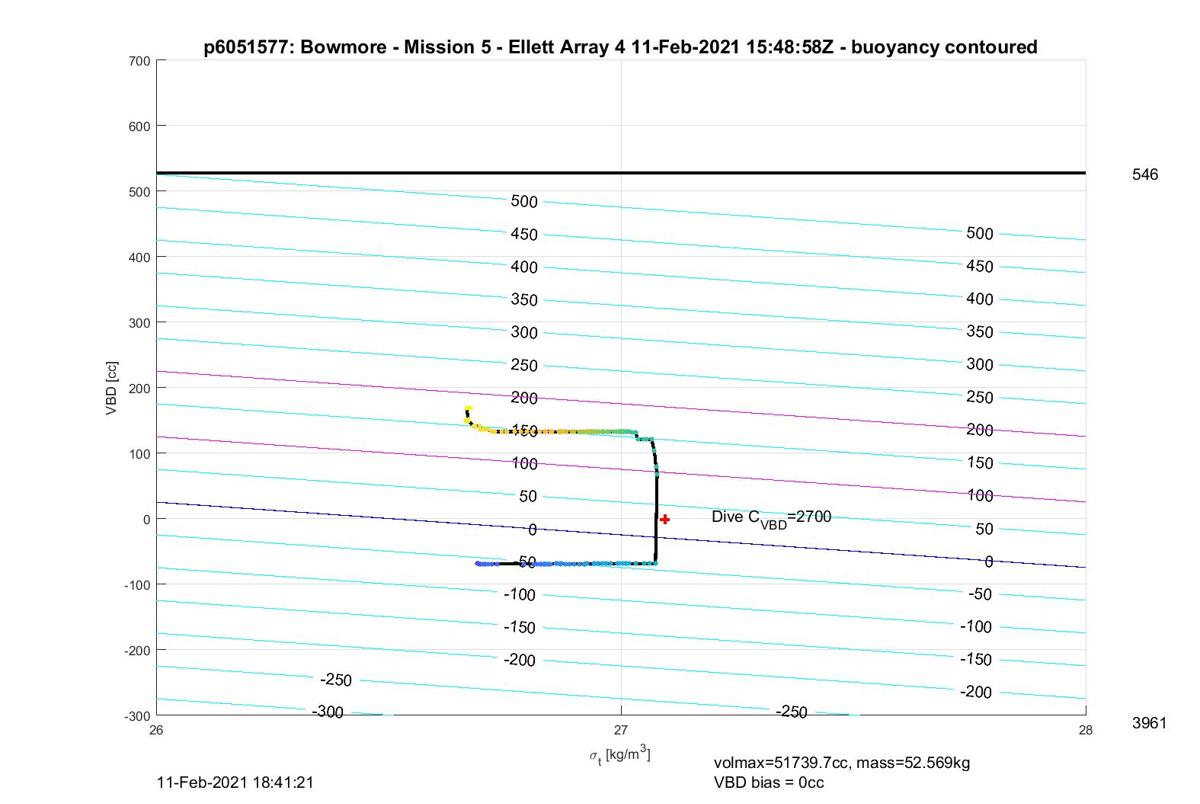Click the plot title mentioning Bowmore Mission 5

click(x=620, y=47)
